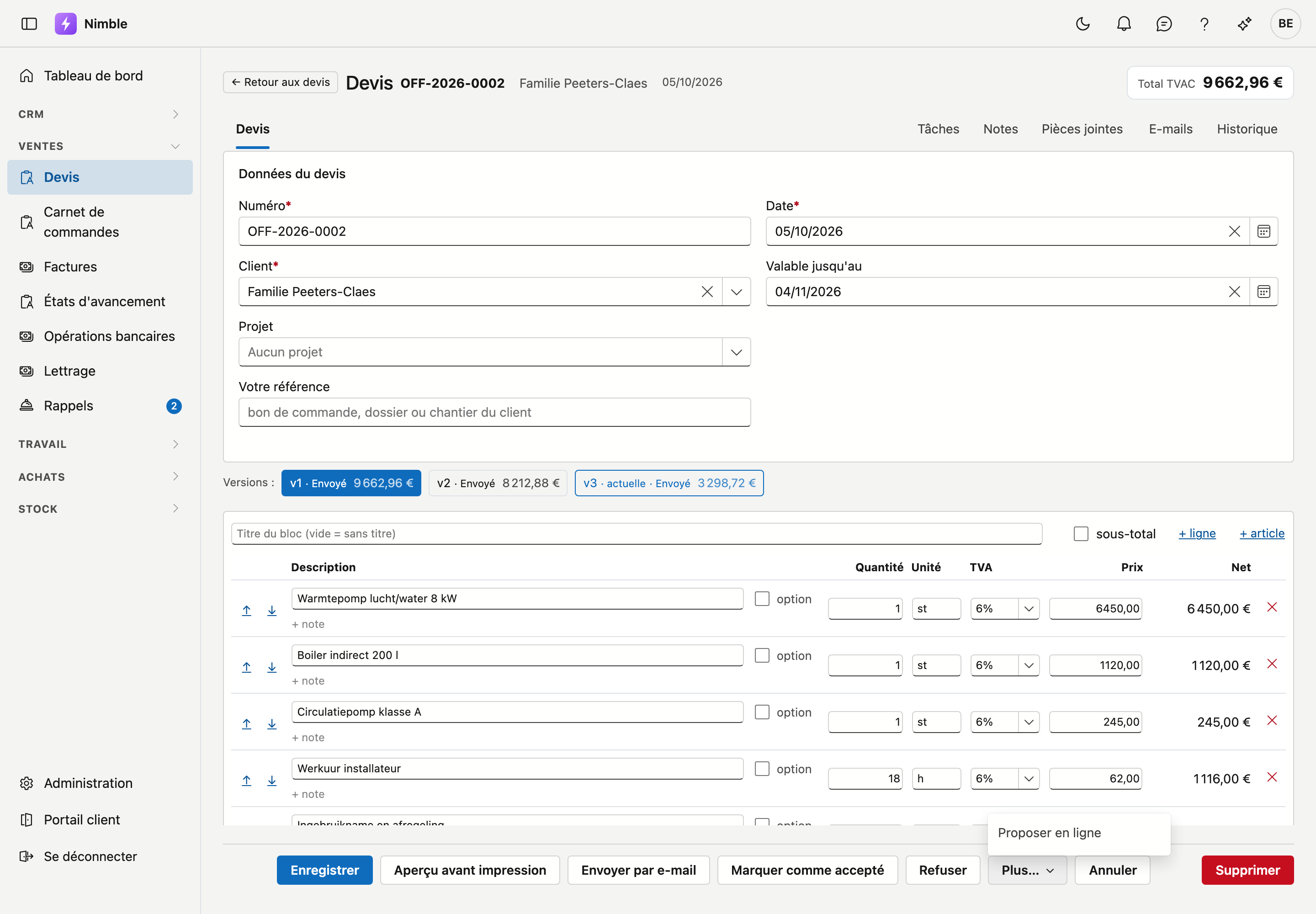
Task: Open help question mark icon
Action: tap(1205, 23)
